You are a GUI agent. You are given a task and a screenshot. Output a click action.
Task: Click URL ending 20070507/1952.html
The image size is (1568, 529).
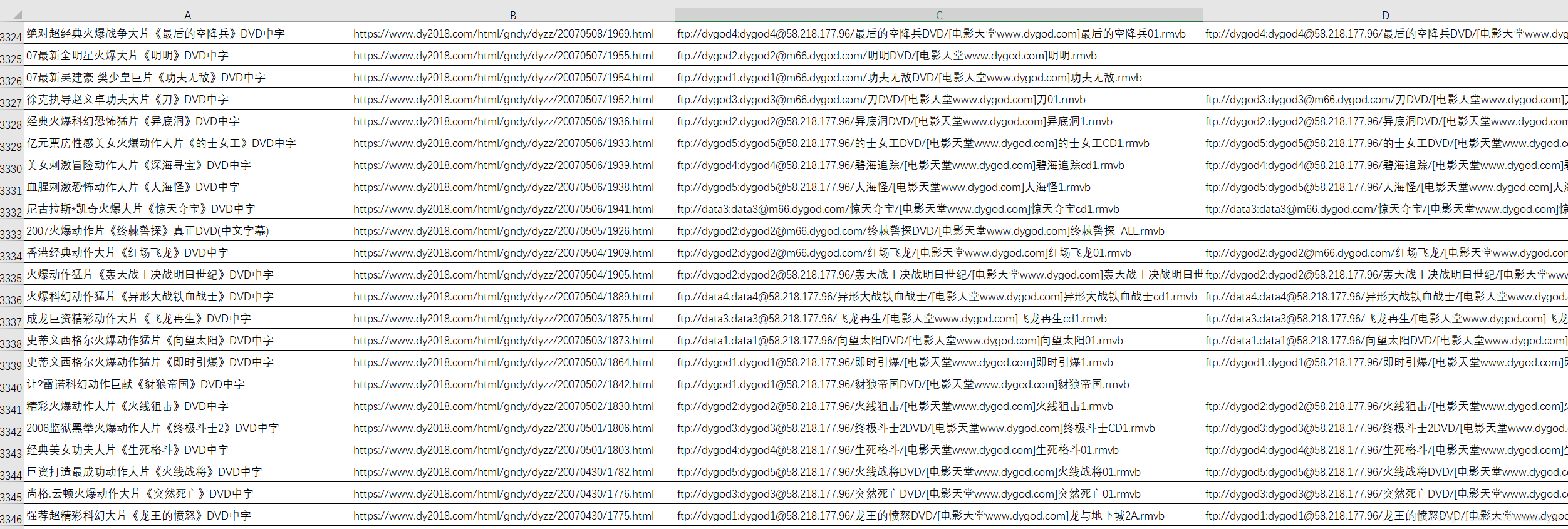coord(504,100)
